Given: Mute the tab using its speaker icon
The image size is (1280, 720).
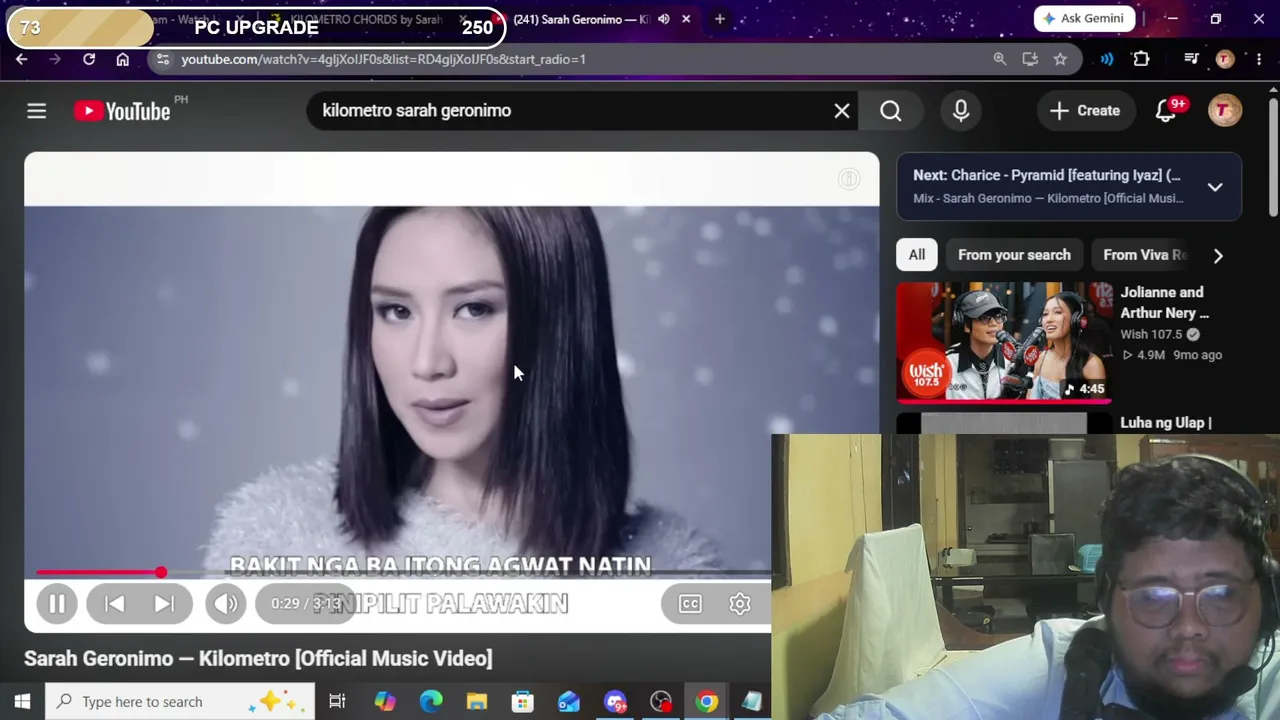Looking at the screenshot, I should [x=663, y=19].
